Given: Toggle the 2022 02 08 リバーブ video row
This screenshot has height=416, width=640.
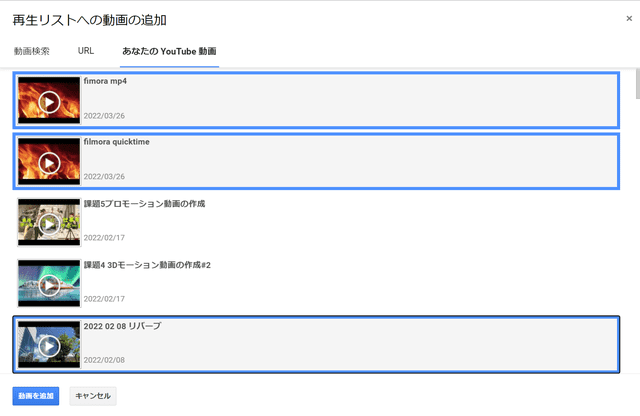Looking at the screenshot, I should [316, 344].
